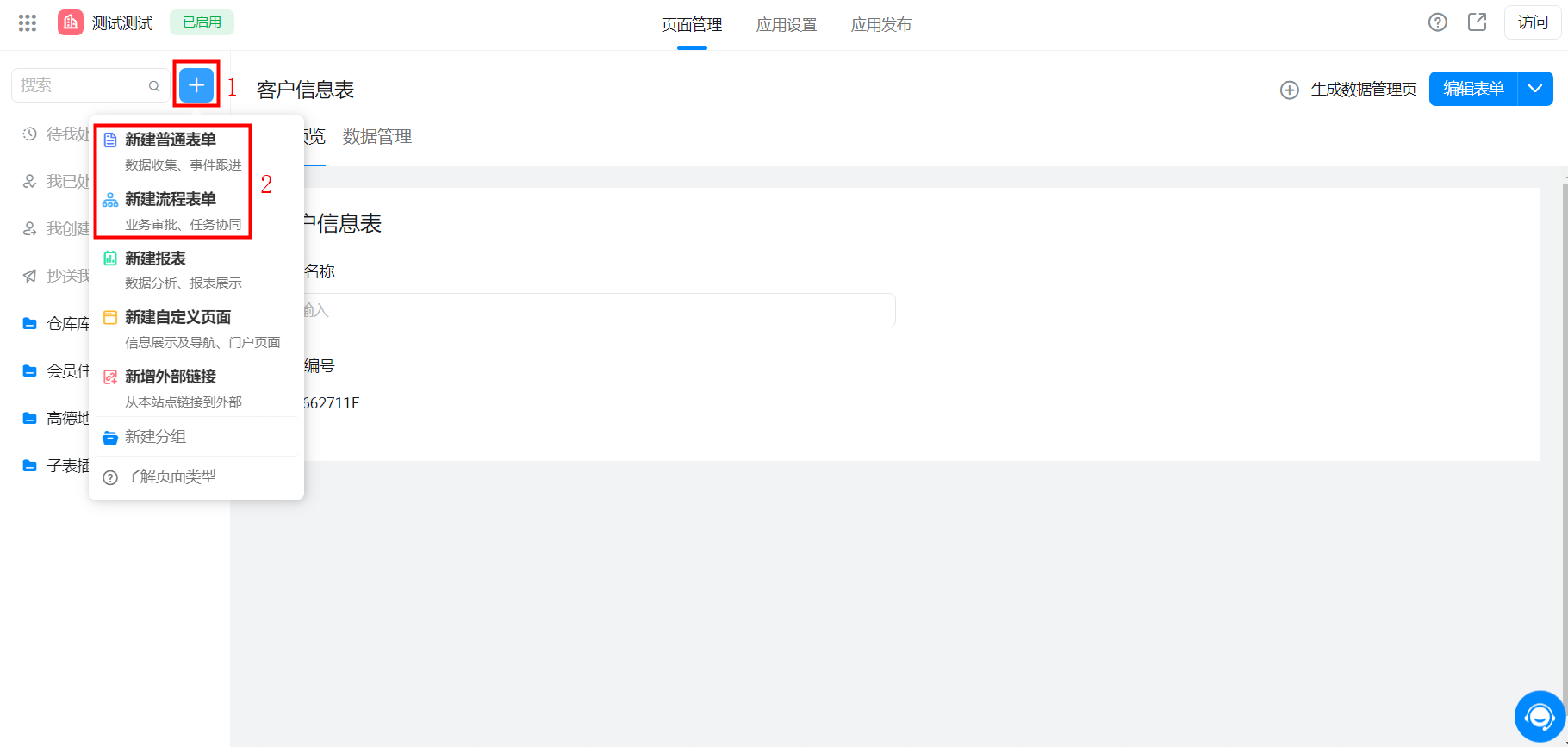This screenshot has width=1568, height=747.
Task: Click the 子表 folder icon
Action: [x=30, y=465]
